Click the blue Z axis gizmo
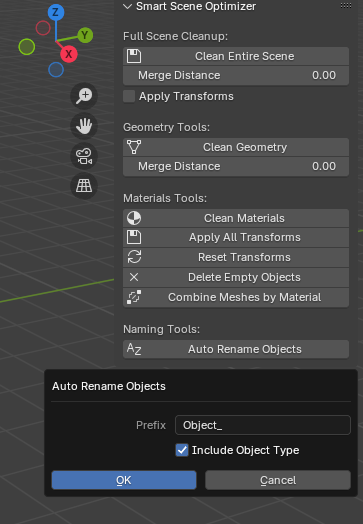Image resolution: width=363 pixels, height=524 pixels. pyautogui.click(x=56, y=13)
